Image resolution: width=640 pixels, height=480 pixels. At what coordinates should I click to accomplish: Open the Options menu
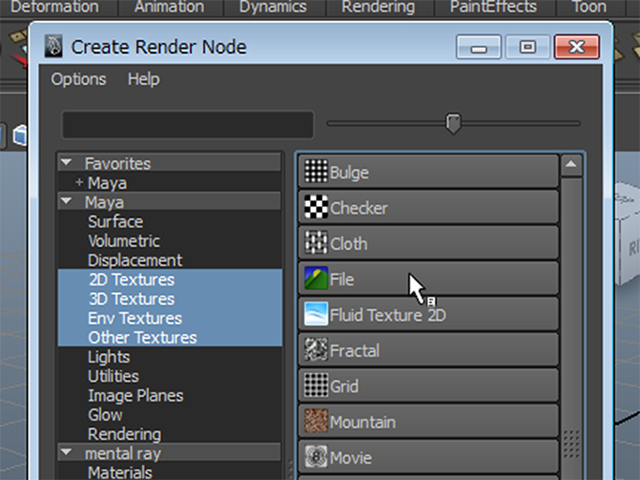coord(78,79)
